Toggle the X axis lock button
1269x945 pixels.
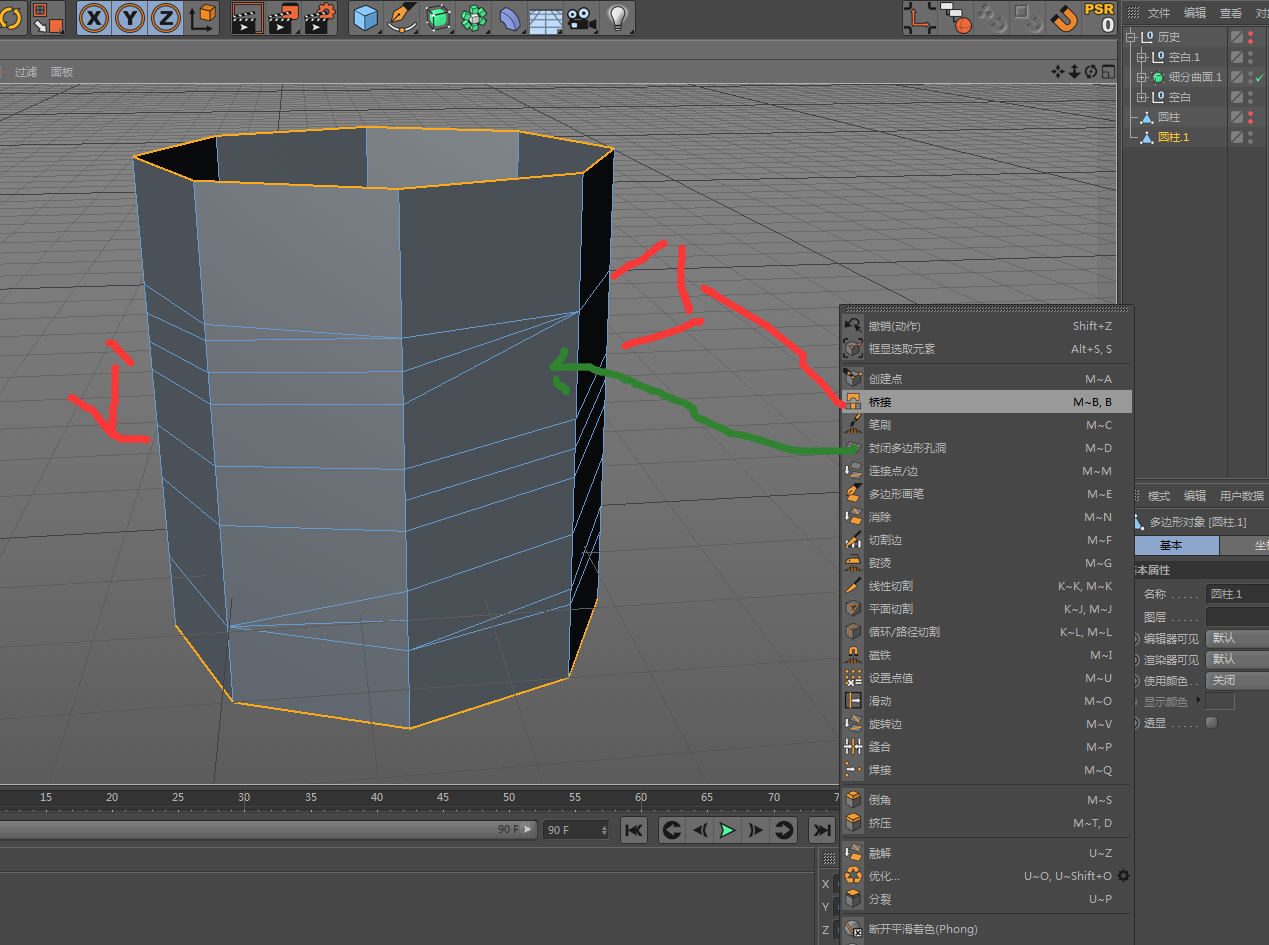click(94, 17)
